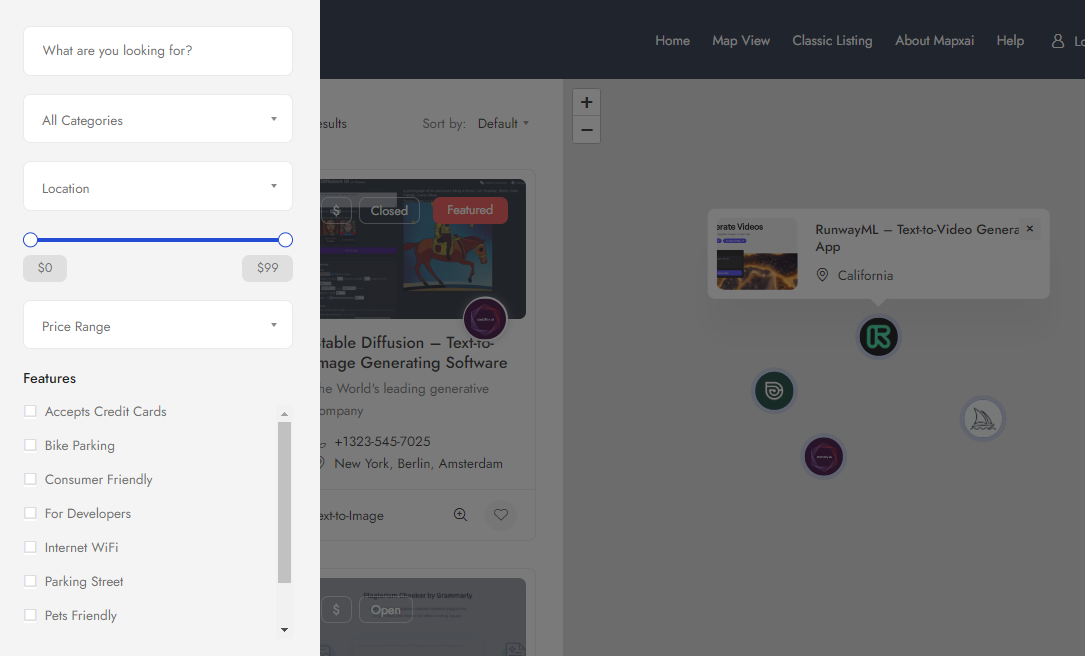Check the Parking Street option
Viewport: 1085px width, 656px height.
coord(30,581)
